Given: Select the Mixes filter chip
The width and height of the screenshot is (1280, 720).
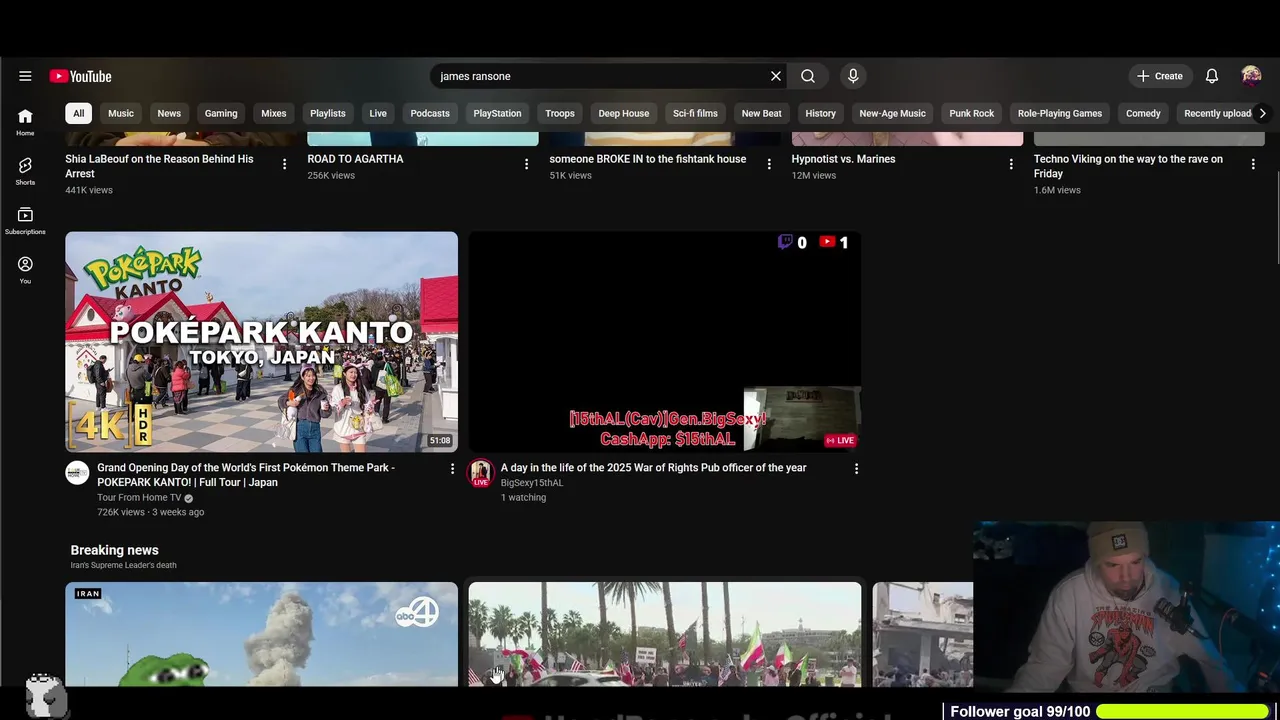Looking at the screenshot, I should pyautogui.click(x=274, y=113).
